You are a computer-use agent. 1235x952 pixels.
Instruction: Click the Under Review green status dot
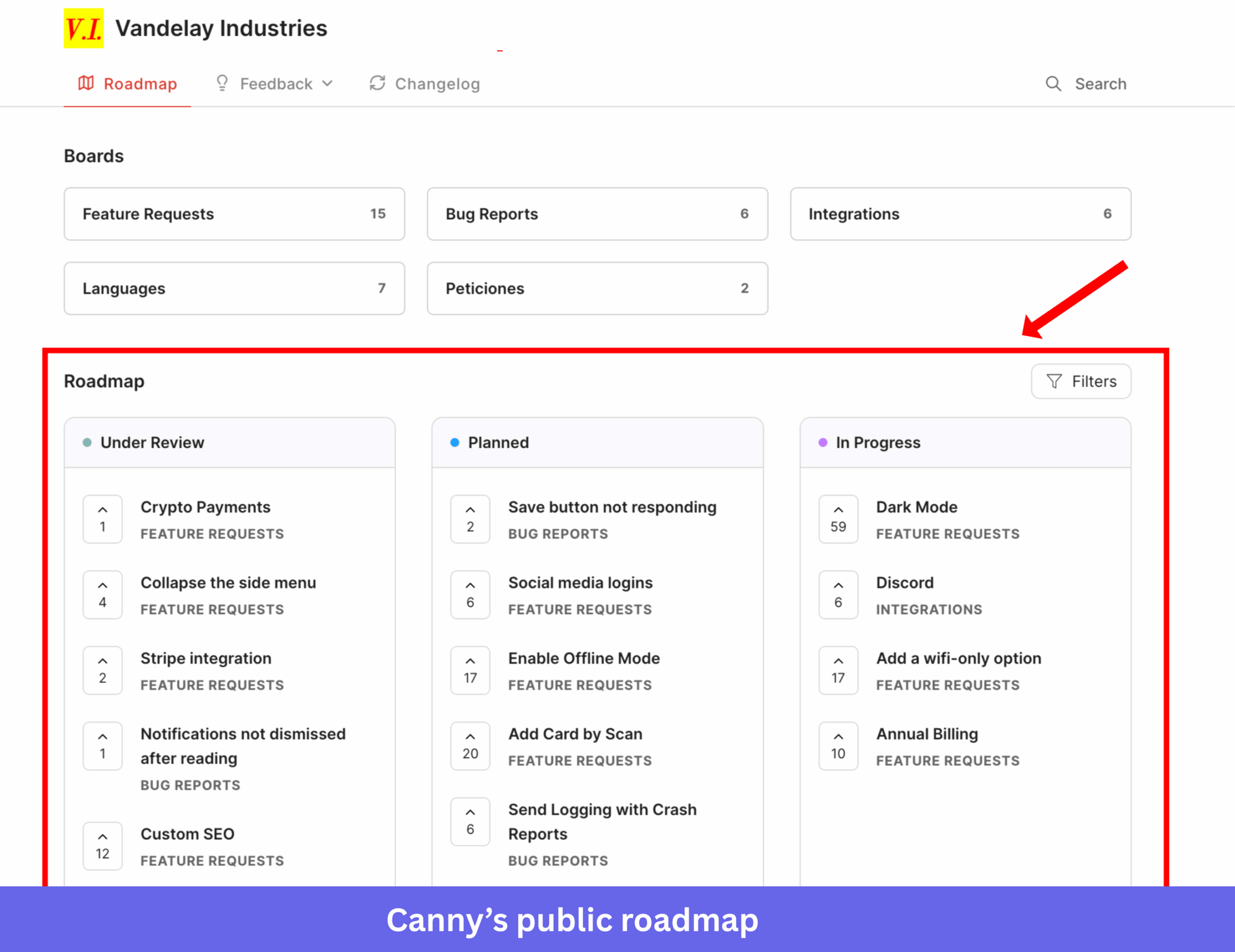(87, 442)
